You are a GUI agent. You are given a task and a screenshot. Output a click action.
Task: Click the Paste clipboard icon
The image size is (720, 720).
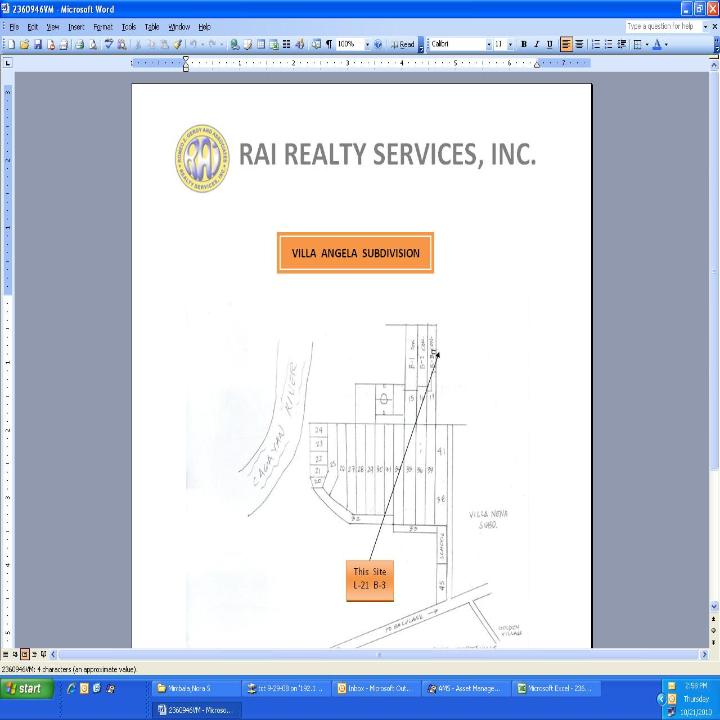[x=164, y=45]
